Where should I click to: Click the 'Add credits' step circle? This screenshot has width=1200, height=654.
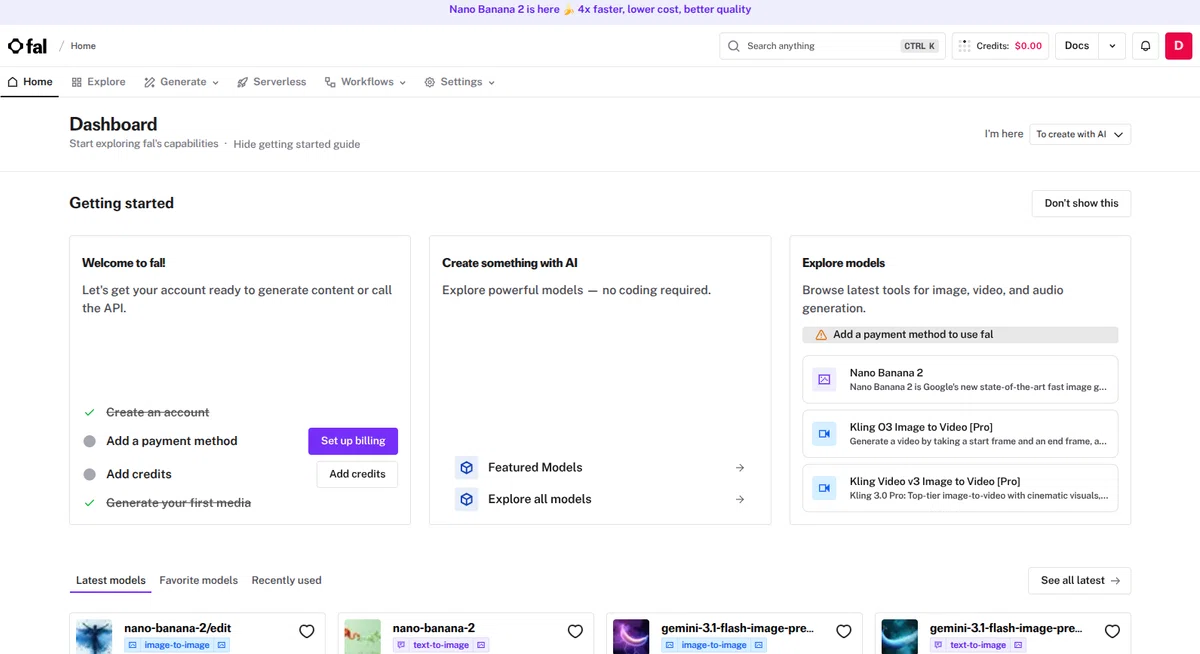(x=90, y=474)
